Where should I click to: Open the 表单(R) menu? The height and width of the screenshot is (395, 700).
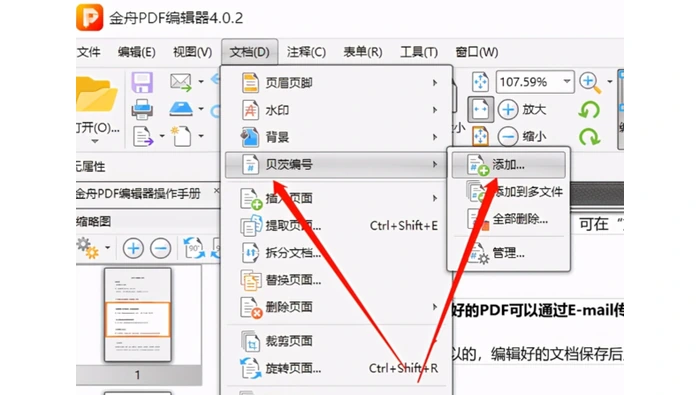click(362, 52)
